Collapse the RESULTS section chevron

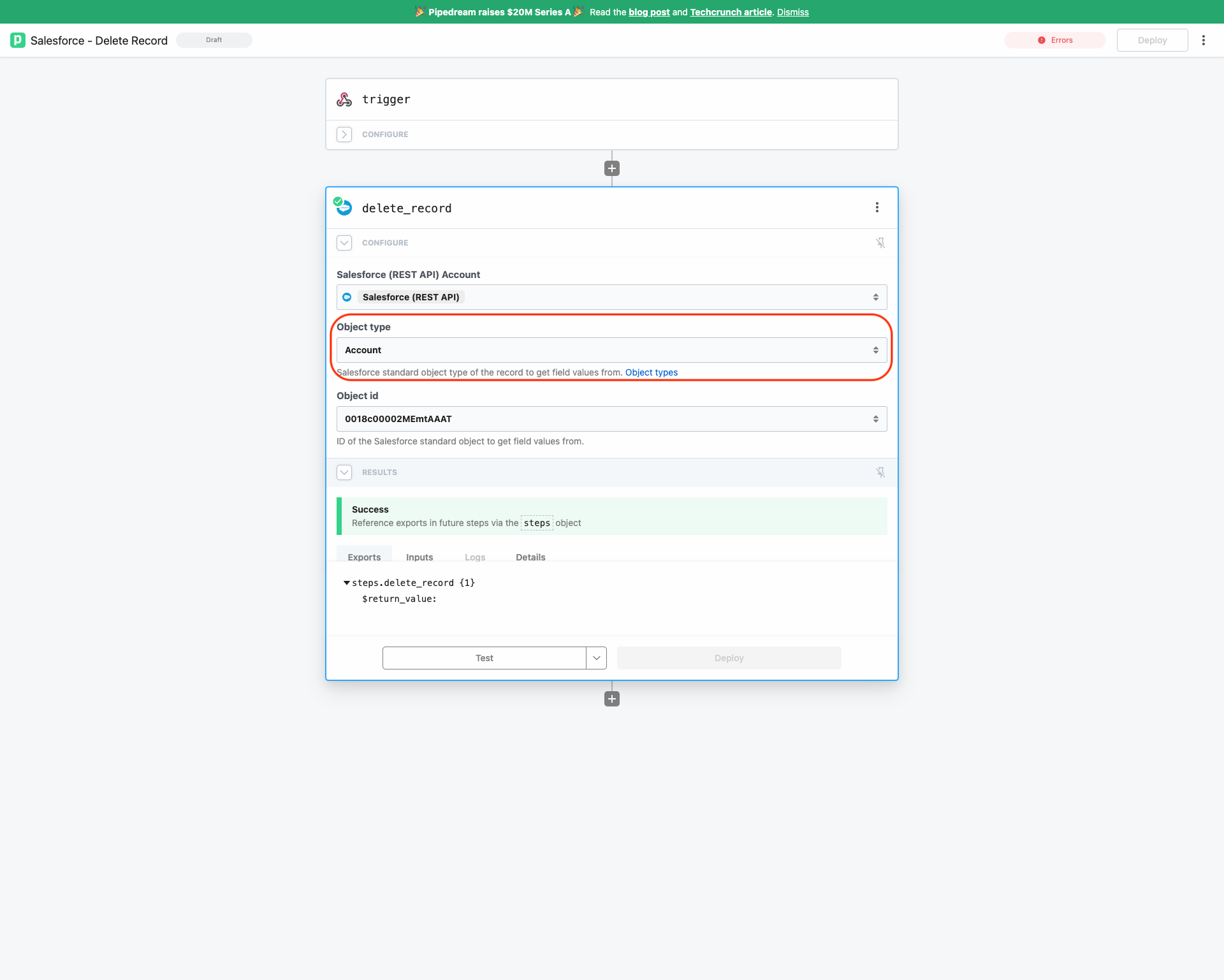(344, 472)
